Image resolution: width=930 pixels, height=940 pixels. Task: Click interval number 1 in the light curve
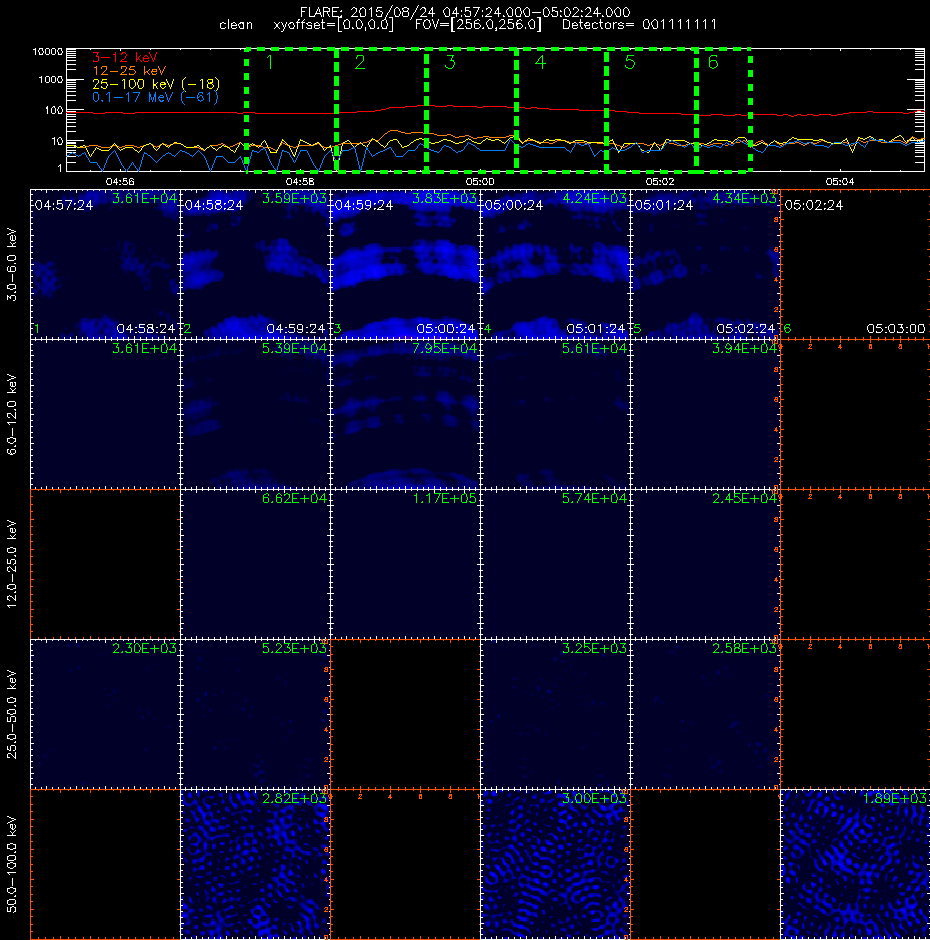point(269,62)
